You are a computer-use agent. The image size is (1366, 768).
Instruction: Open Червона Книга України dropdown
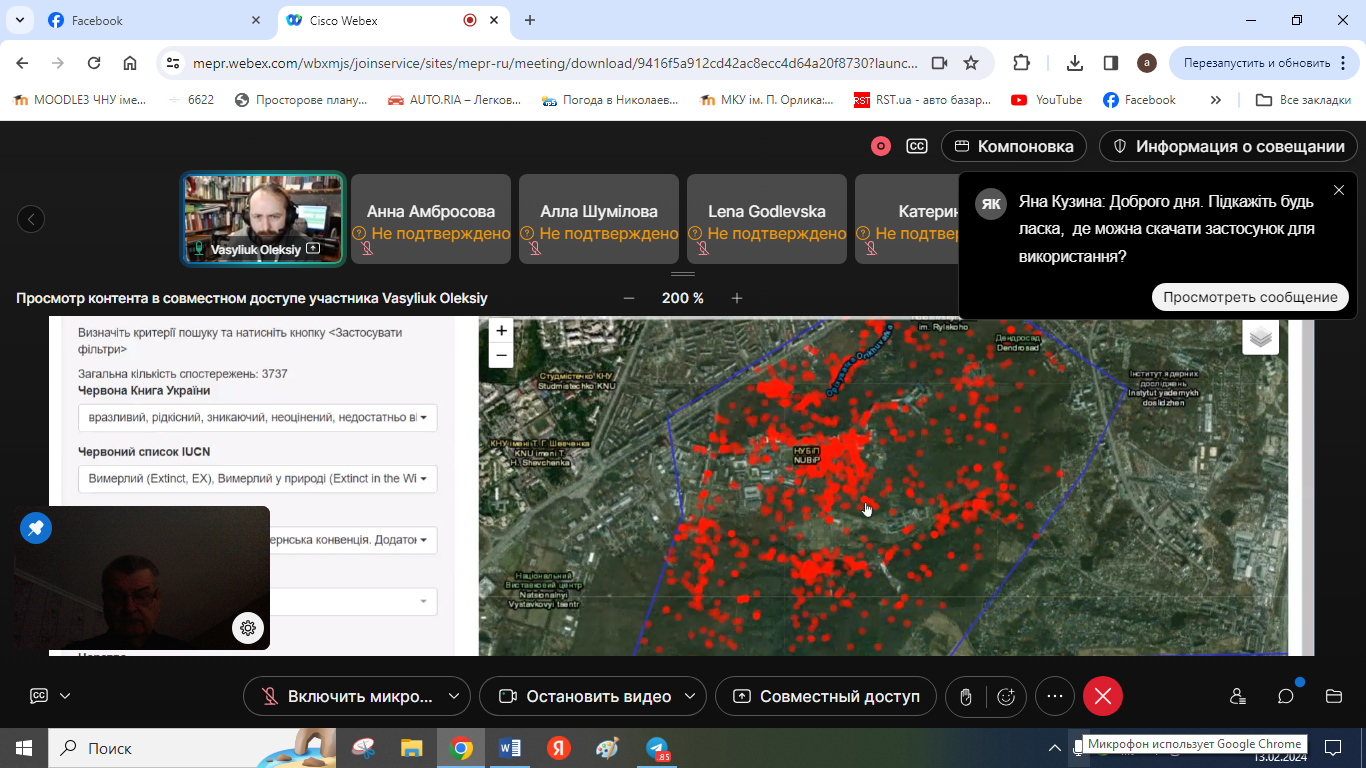point(258,417)
